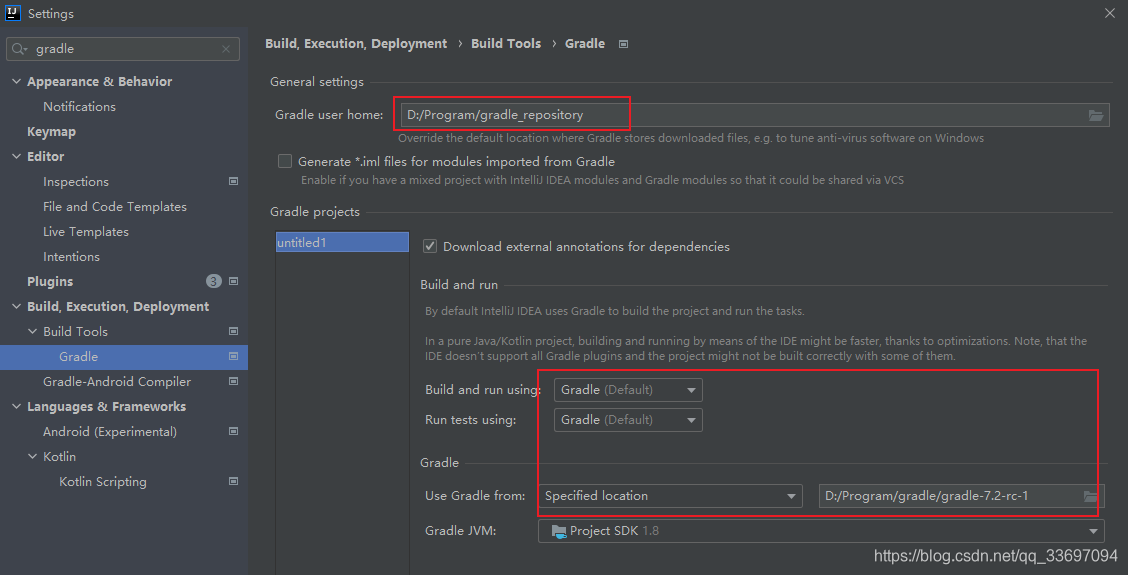Image resolution: width=1128 pixels, height=575 pixels.
Task: Select Kotlin Scripting in tree
Action: [x=103, y=481]
